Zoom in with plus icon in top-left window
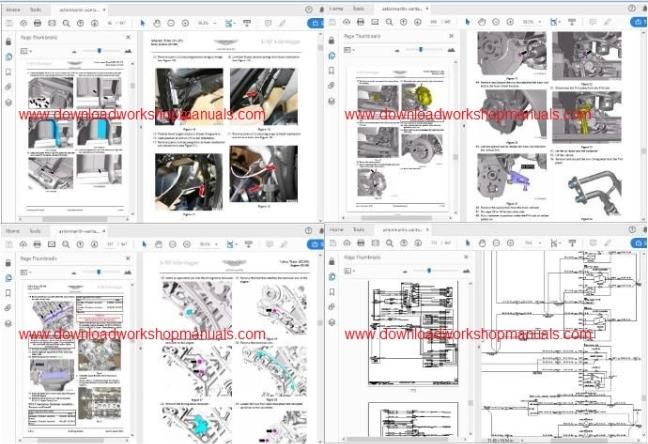The image size is (648, 444). pyautogui.click(x=185, y=23)
